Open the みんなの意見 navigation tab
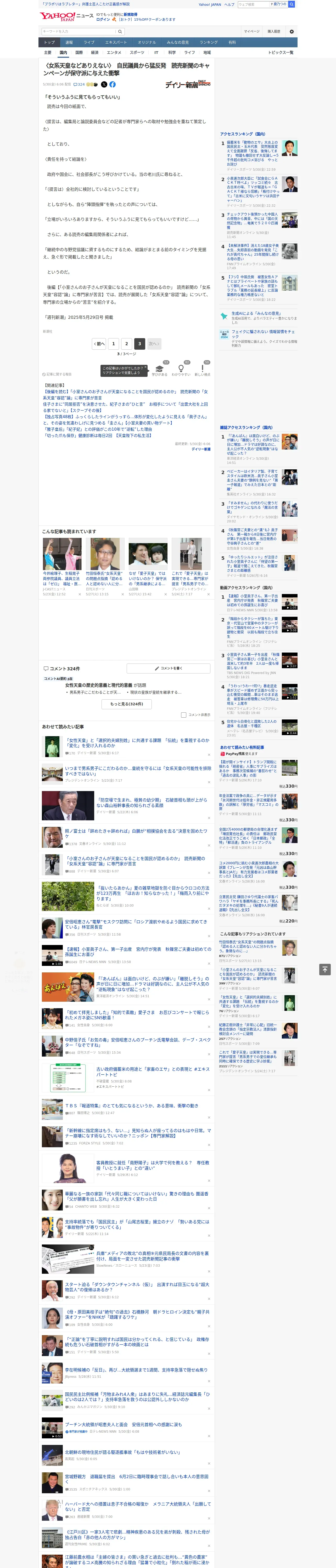This screenshot has height=1568, width=336. pyautogui.click(x=178, y=43)
